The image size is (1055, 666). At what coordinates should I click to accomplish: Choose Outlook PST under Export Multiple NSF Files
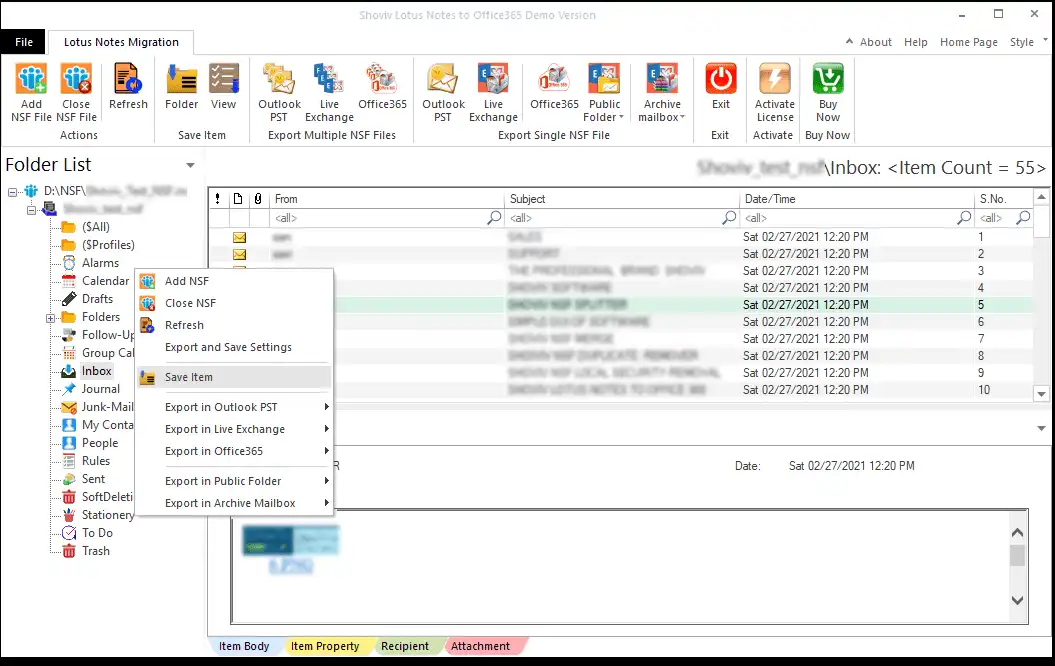(279, 92)
